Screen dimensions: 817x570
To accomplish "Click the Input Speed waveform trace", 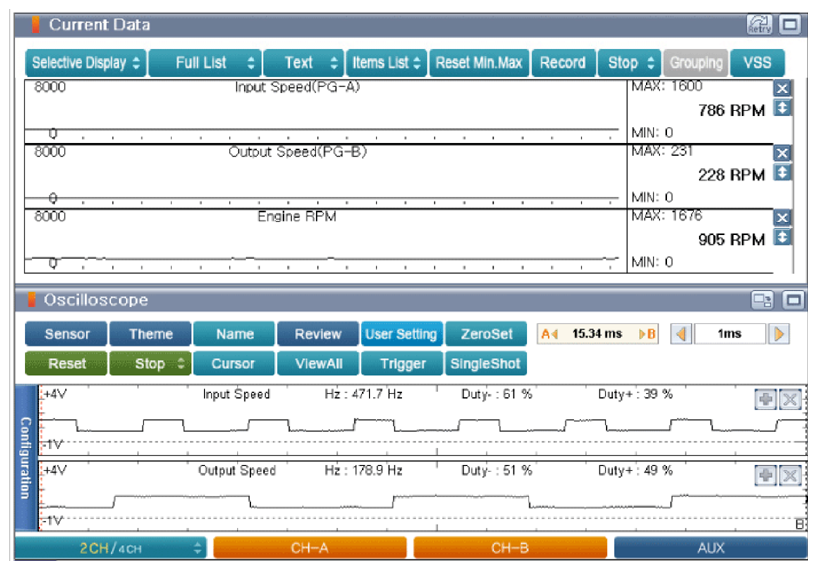I will [423, 425].
